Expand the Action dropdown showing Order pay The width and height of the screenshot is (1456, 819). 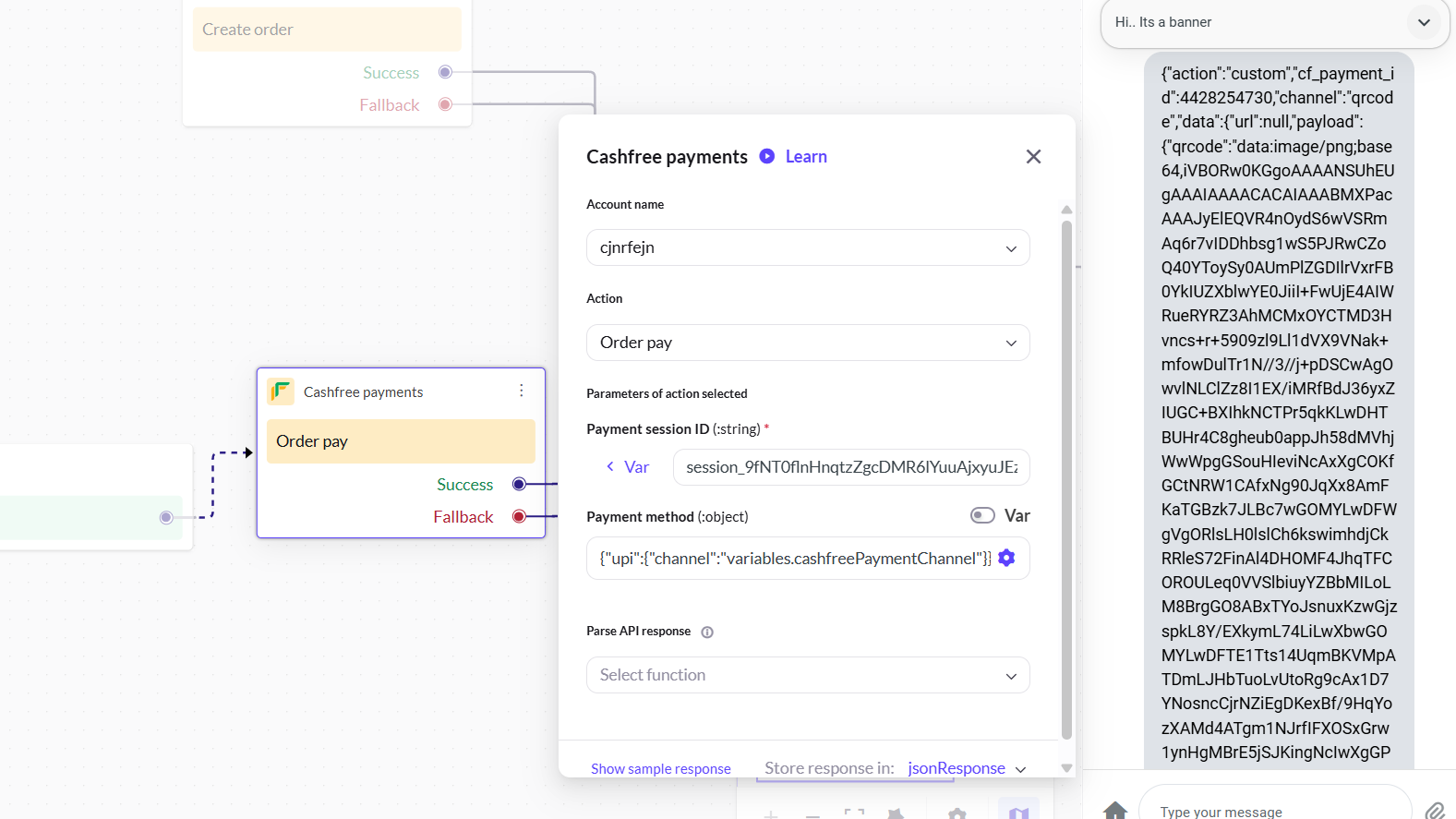coord(808,343)
